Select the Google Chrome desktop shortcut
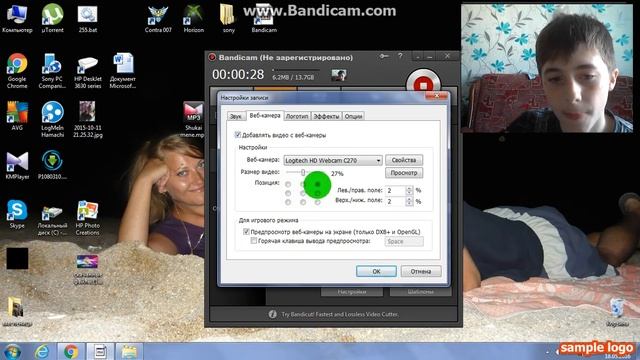640x360 pixels. pos(17,71)
